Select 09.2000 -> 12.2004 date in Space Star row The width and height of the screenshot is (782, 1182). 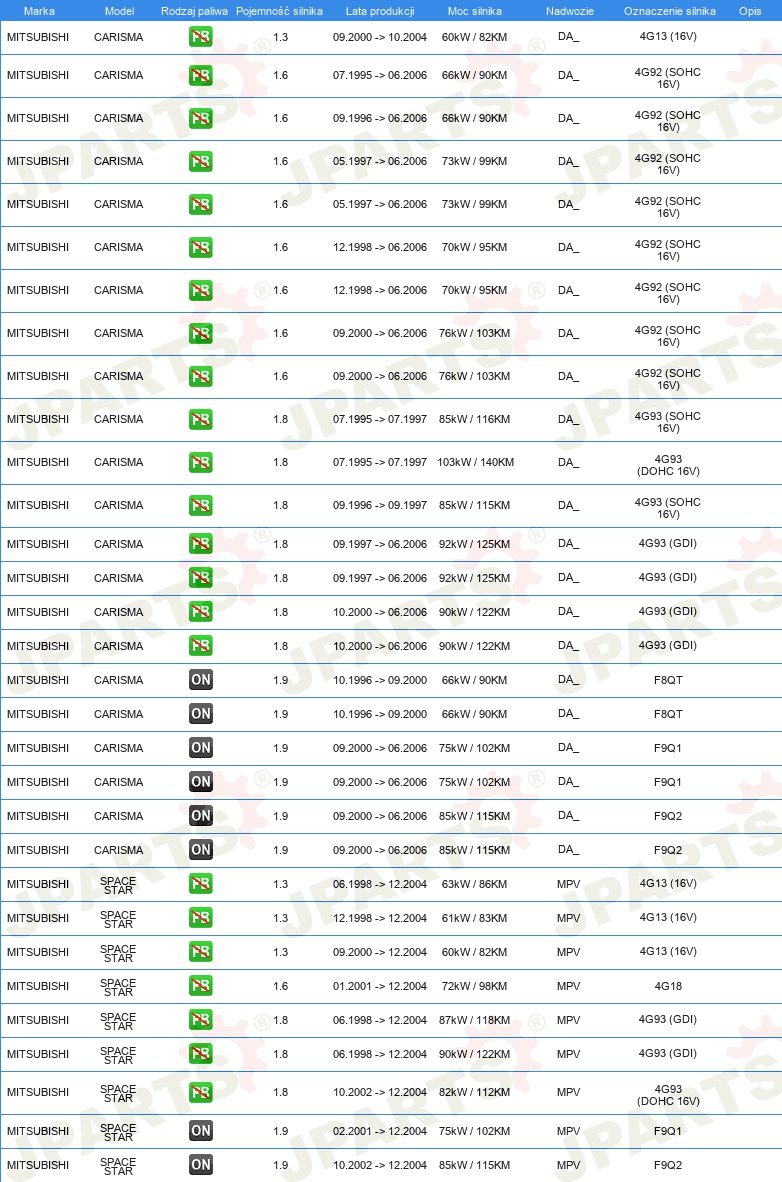point(380,951)
